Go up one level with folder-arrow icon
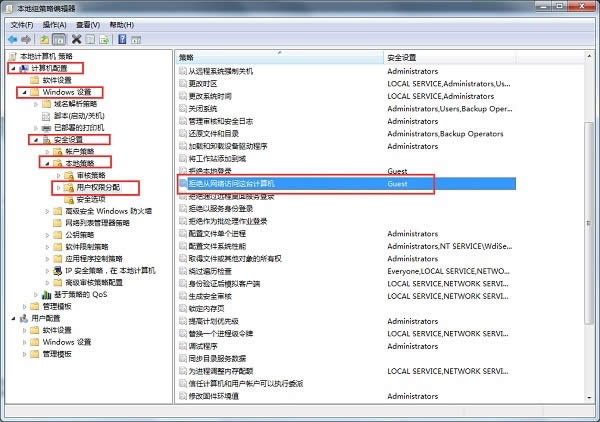This screenshot has height=422, width=600. (x=45, y=39)
